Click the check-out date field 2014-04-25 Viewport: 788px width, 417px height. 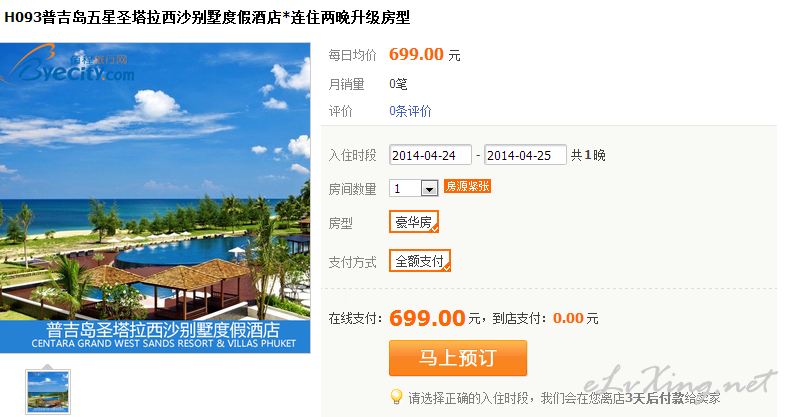(x=525, y=155)
